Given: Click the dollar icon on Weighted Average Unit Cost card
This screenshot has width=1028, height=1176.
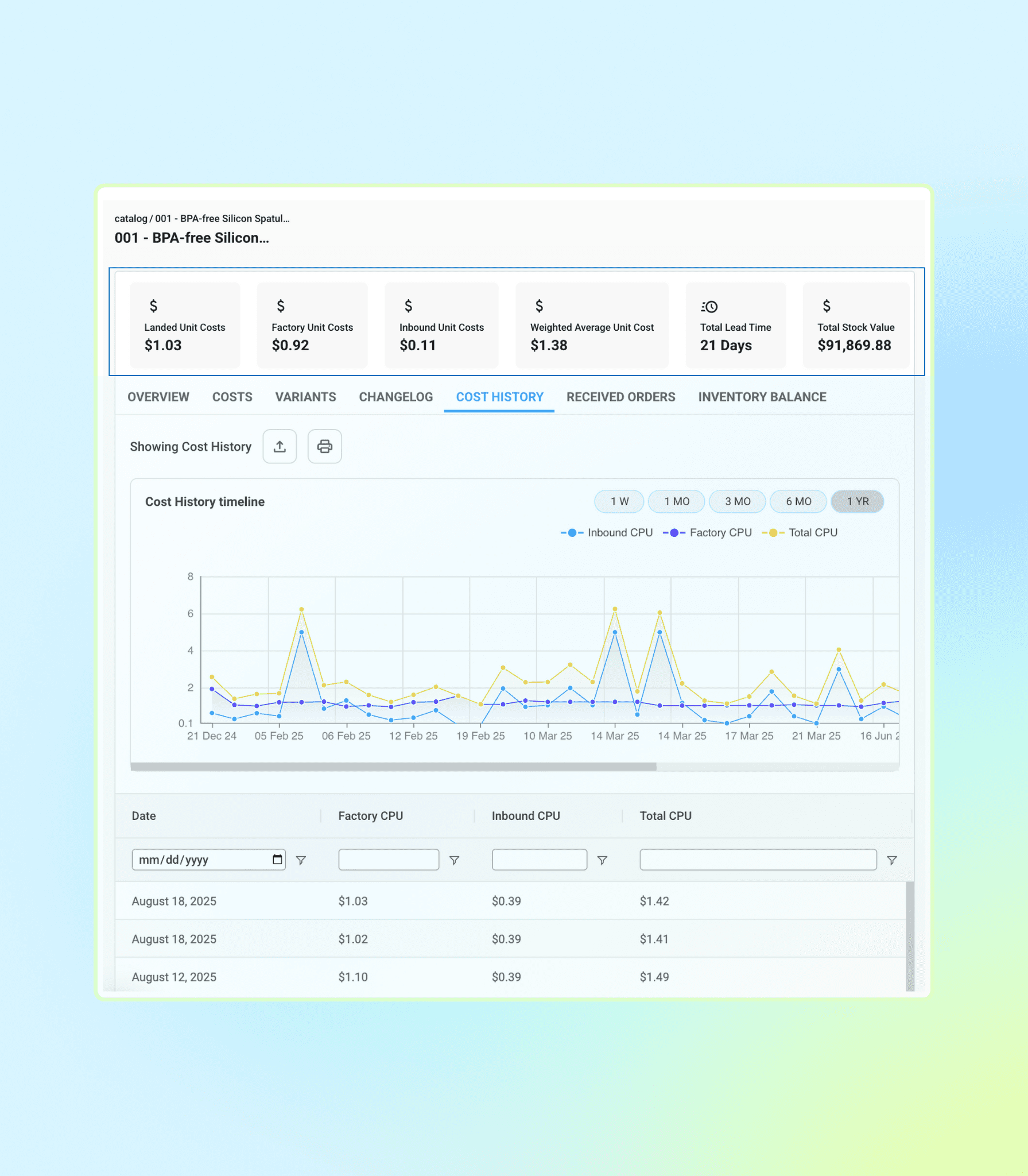Looking at the screenshot, I should (539, 306).
